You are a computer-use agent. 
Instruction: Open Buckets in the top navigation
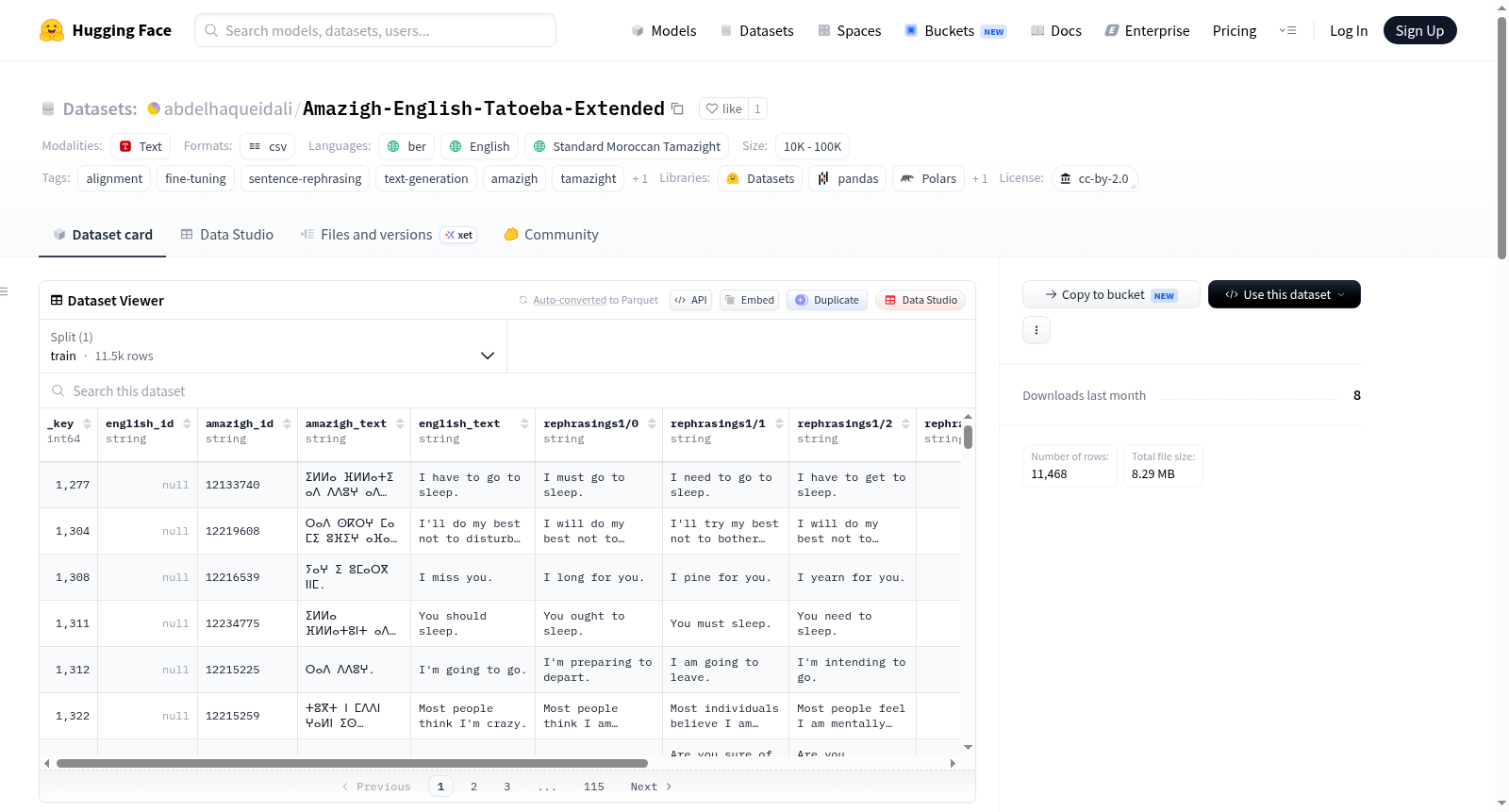click(955, 30)
